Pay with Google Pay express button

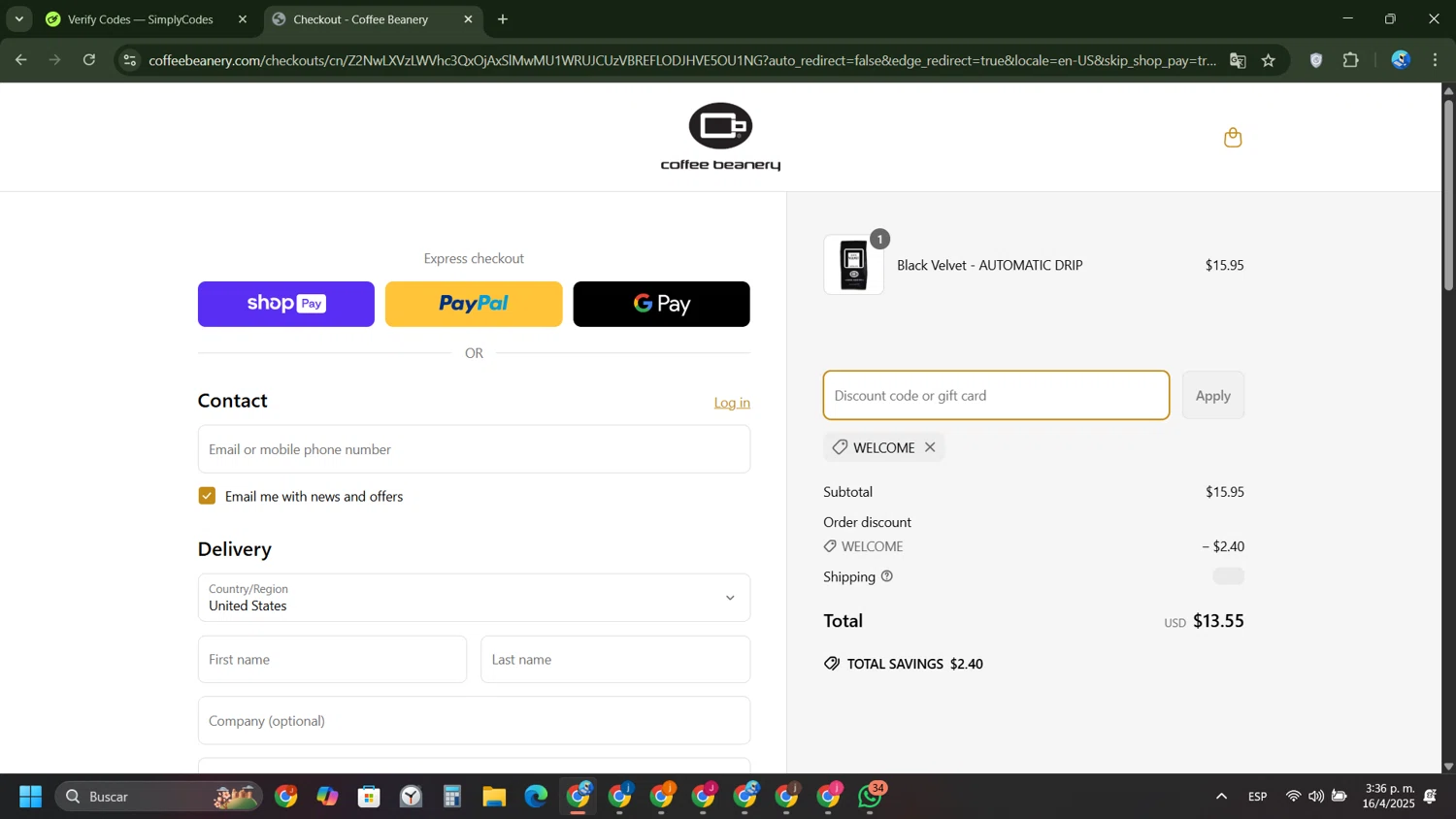[x=662, y=304]
